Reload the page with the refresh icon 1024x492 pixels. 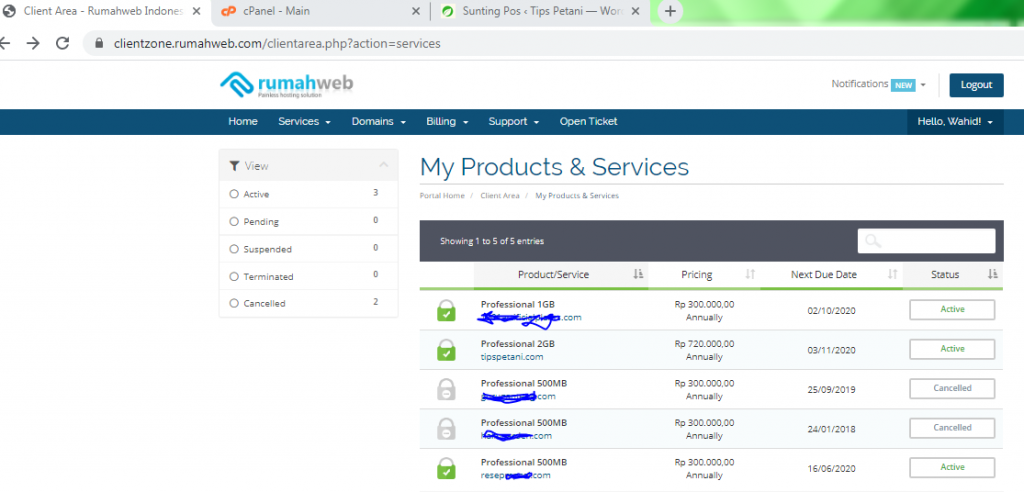point(63,44)
